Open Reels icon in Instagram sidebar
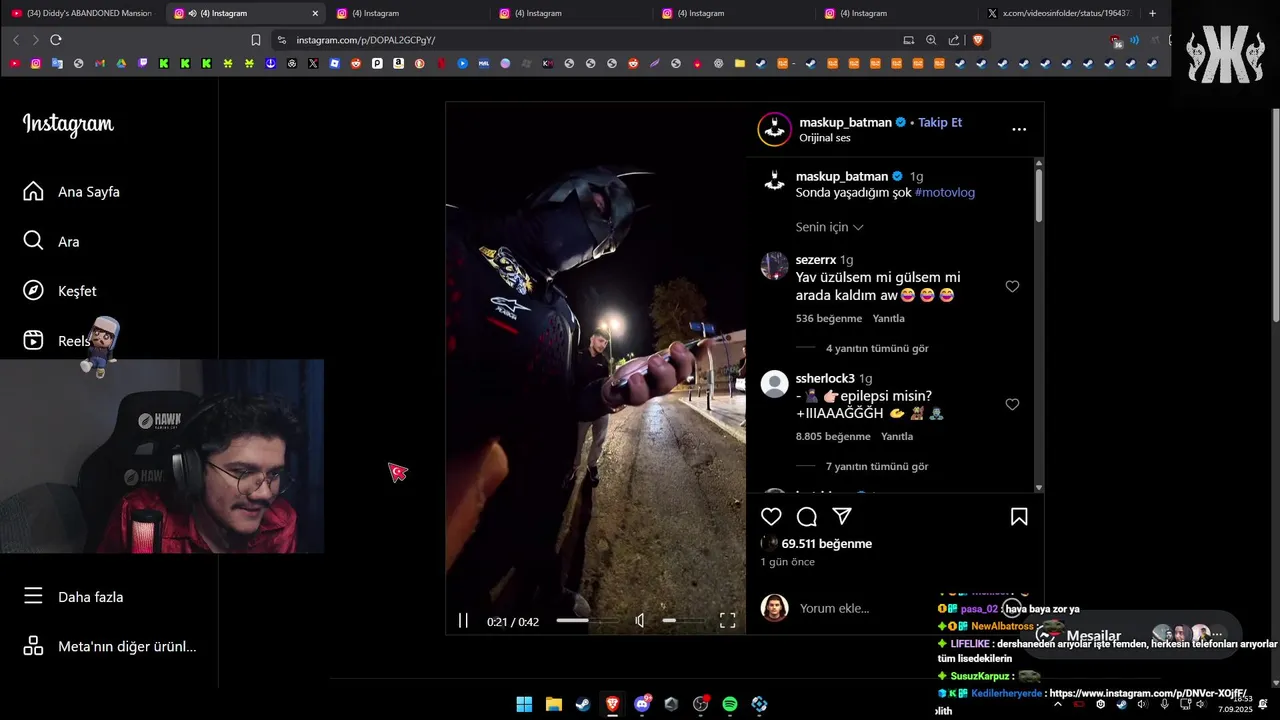This screenshot has height=720, width=1280. 33,340
